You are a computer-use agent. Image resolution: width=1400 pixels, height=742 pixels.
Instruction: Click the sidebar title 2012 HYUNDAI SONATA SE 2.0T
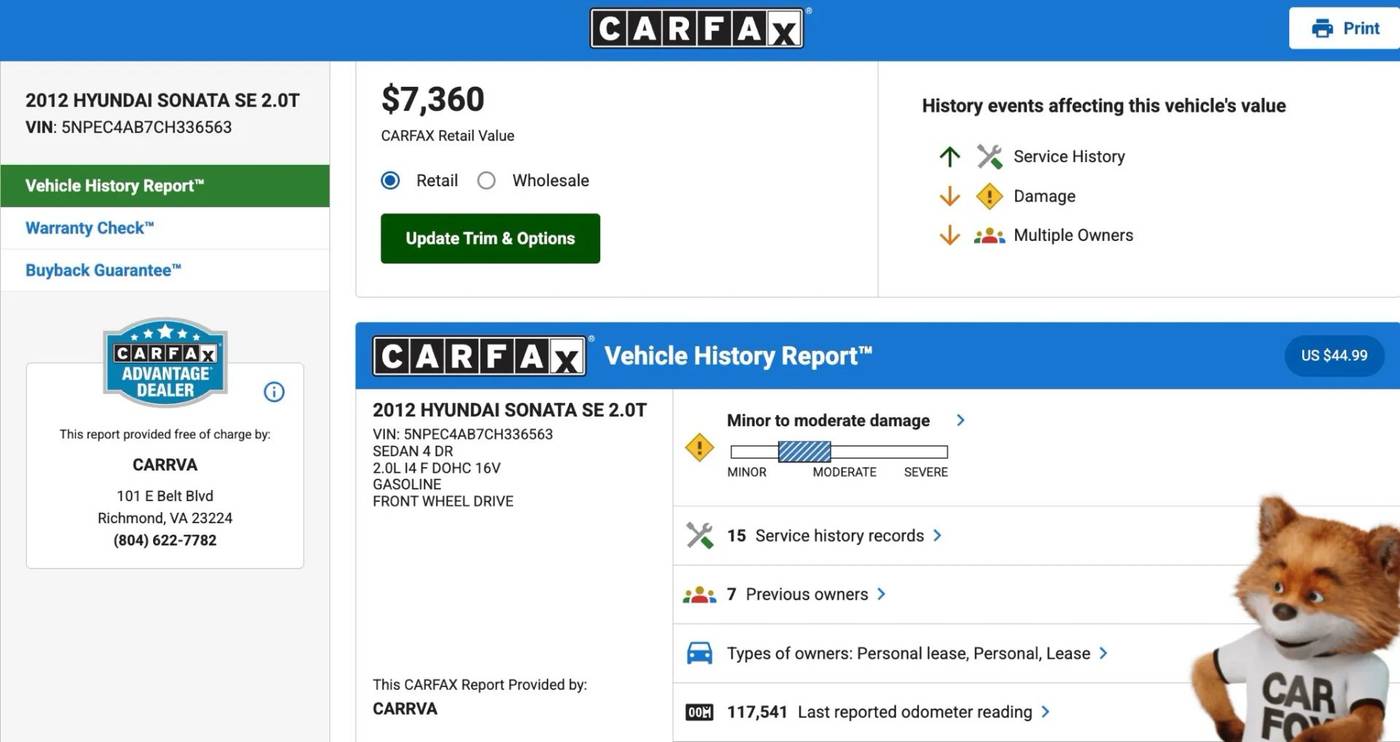click(x=162, y=101)
